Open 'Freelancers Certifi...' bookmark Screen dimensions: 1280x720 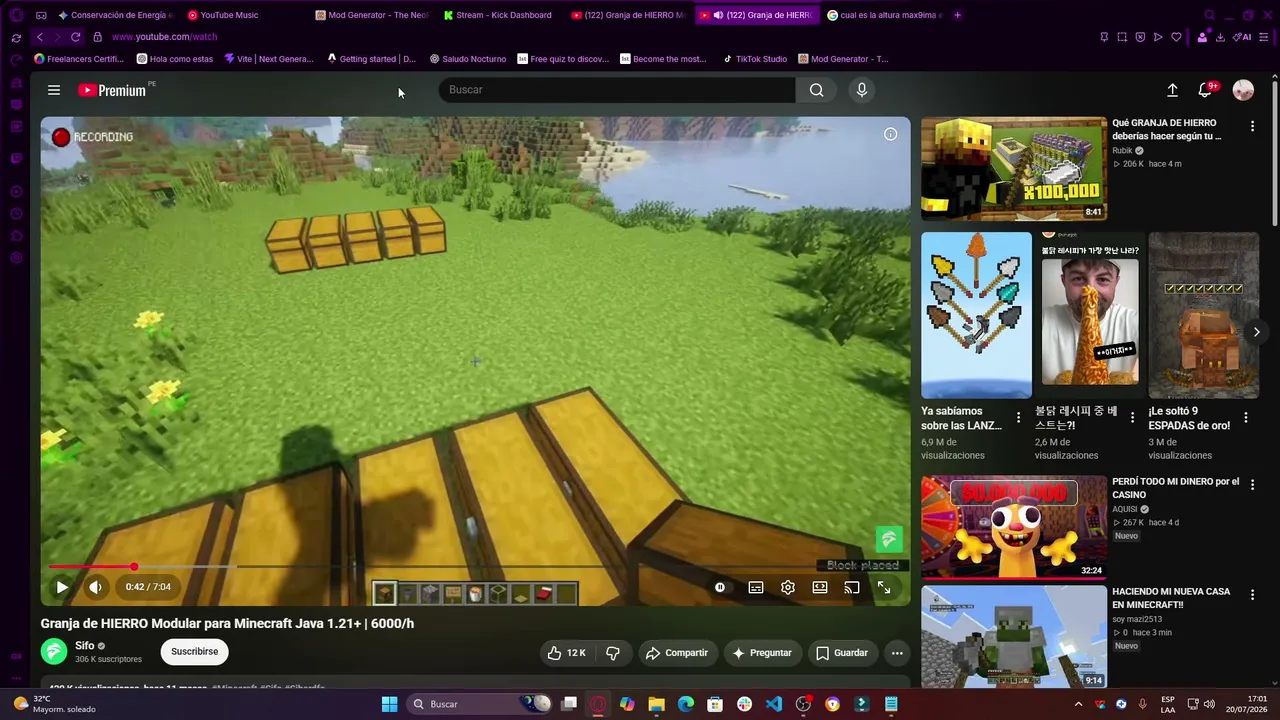79,59
